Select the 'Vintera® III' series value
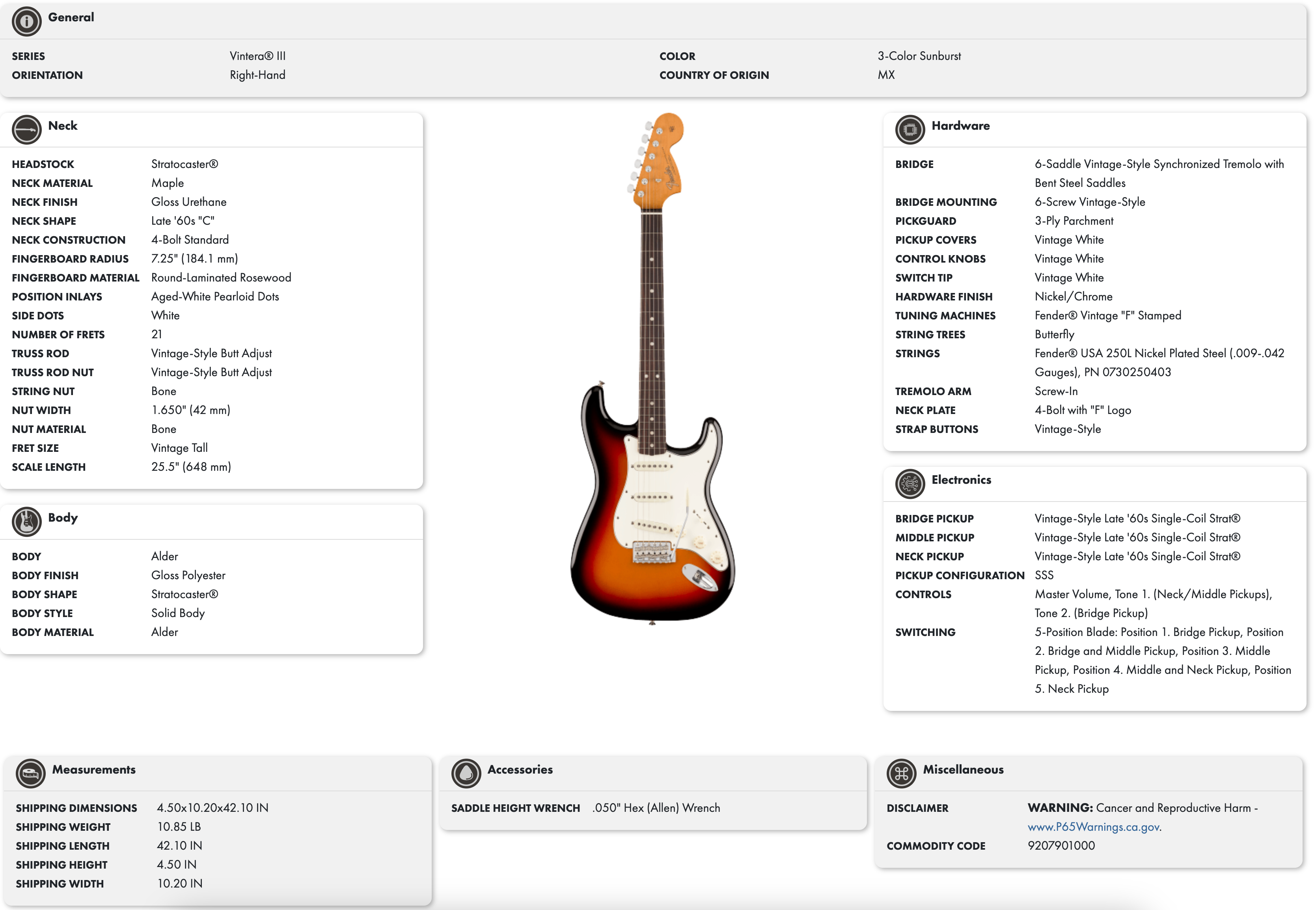1316x910 pixels. click(x=258, y=56)
